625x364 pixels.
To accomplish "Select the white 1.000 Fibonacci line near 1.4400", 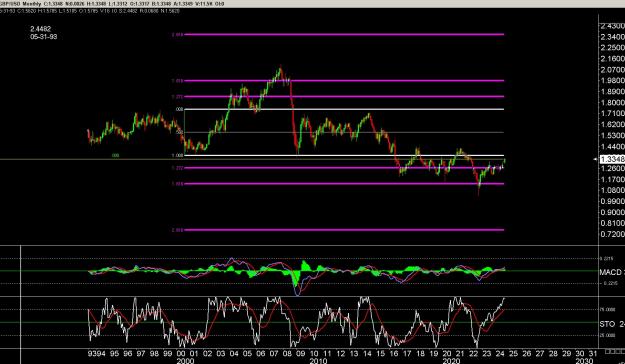I will [x=344, y=155].
